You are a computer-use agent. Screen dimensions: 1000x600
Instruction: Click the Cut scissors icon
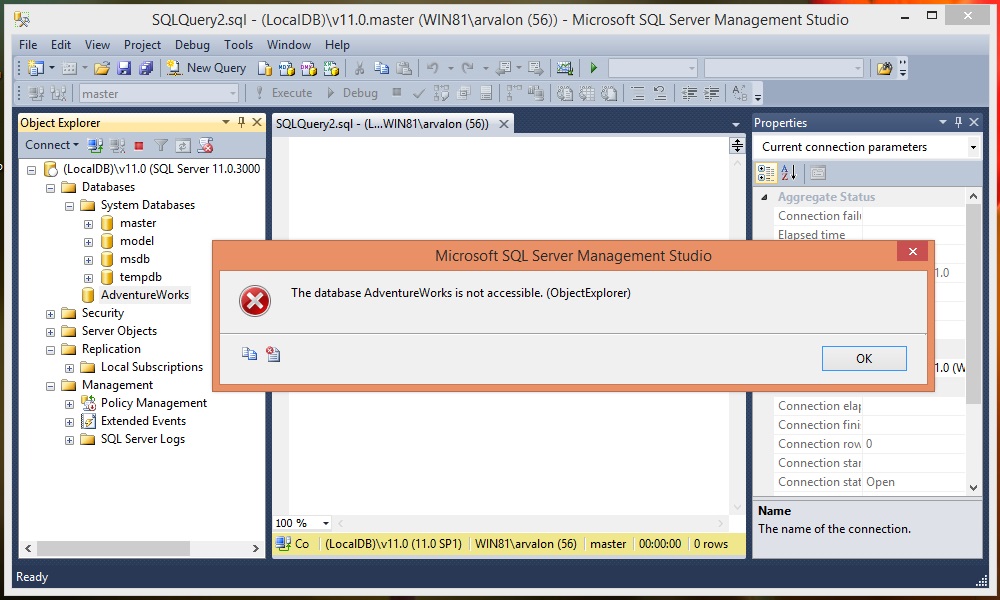click(x=360, y=68)
